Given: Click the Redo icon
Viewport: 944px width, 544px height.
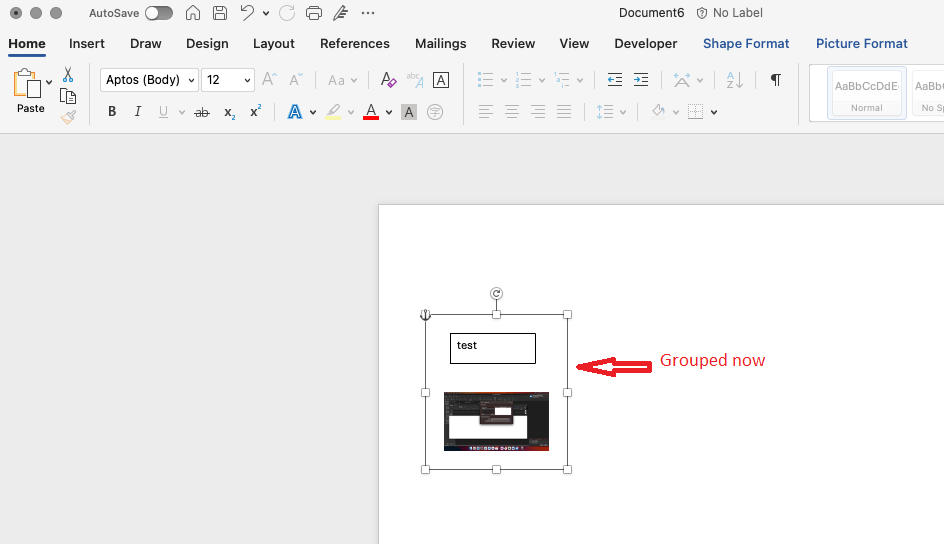Looking at the screenshot, I should 287,13.
